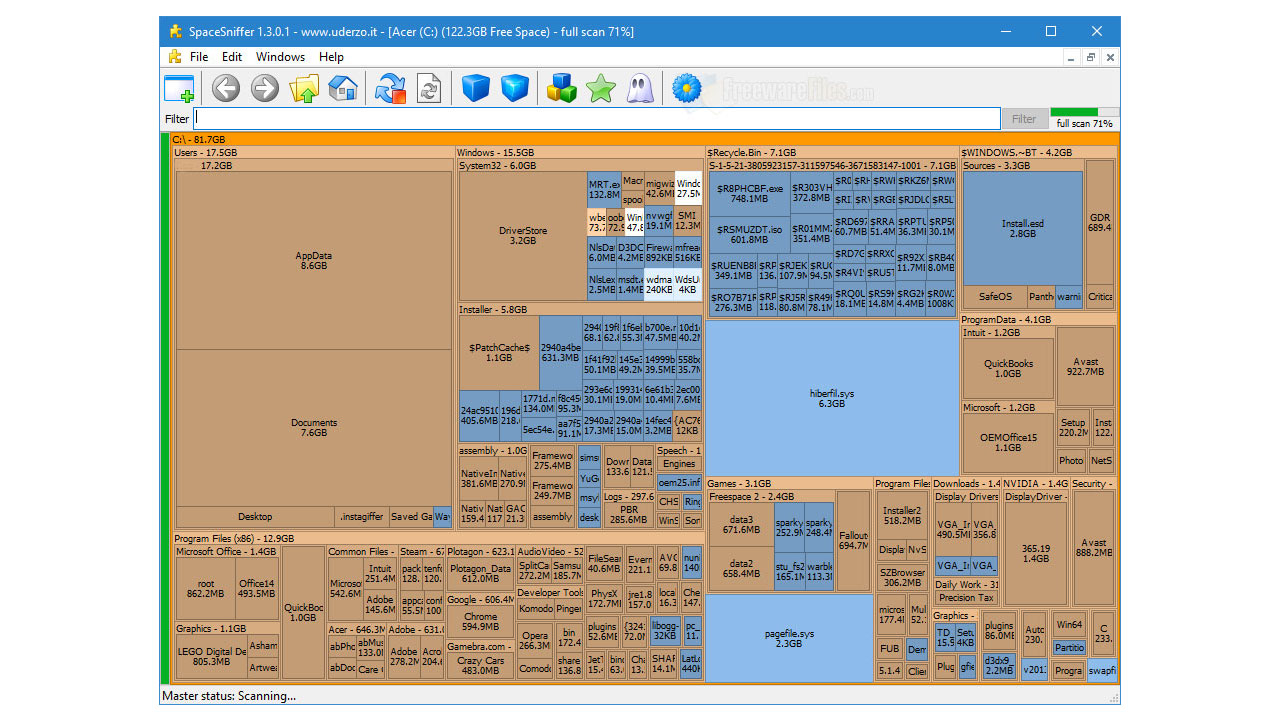The height and width of the screenshot is (720, 1280).
Task: Select the Install.esd 2.8GB file block
Action: pyautogui.click(x=1022, y=229)
